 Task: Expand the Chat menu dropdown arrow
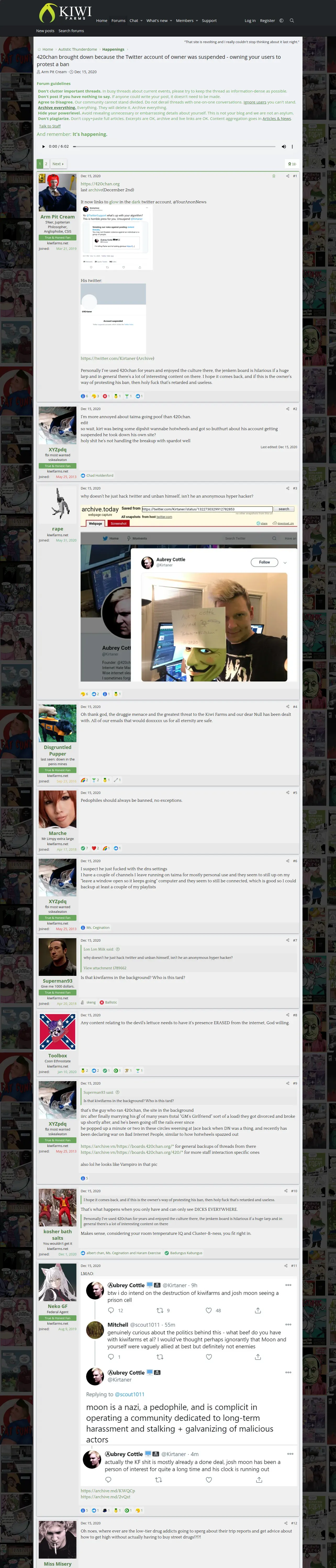pos(142,21)
